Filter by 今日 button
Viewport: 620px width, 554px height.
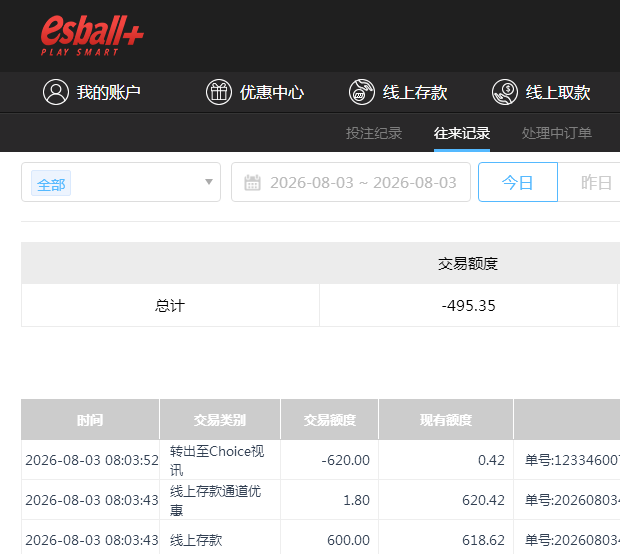coord(518,182)
